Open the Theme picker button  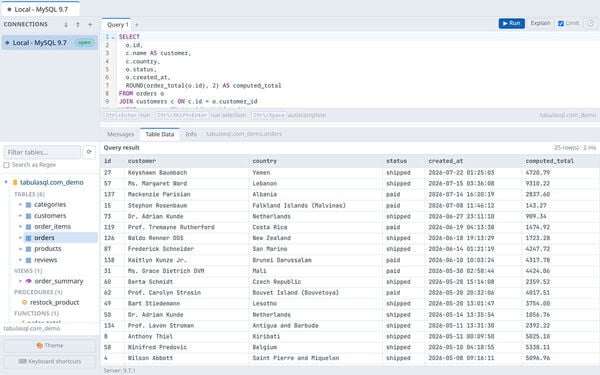pyautogui.click(x=50, y=346)
